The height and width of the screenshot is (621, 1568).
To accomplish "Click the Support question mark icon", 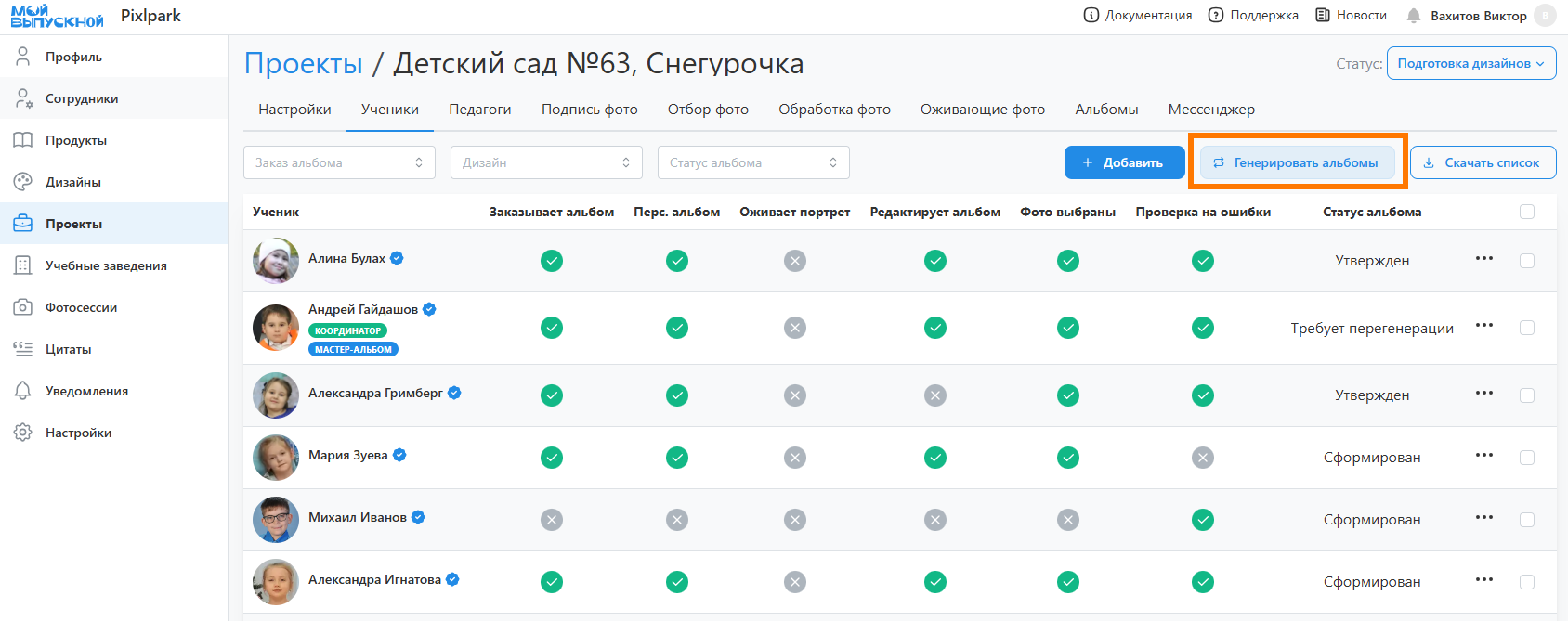I will pyautogui.click(x=1216, y=15).
